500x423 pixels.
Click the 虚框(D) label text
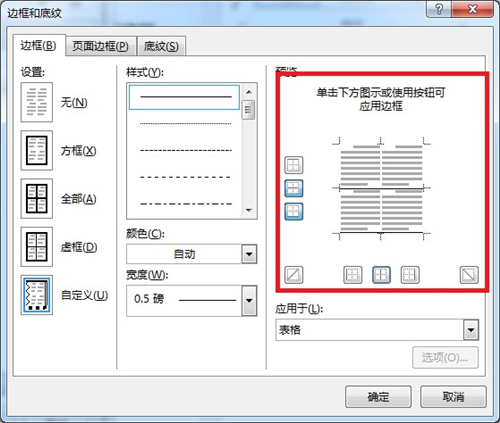79,247
